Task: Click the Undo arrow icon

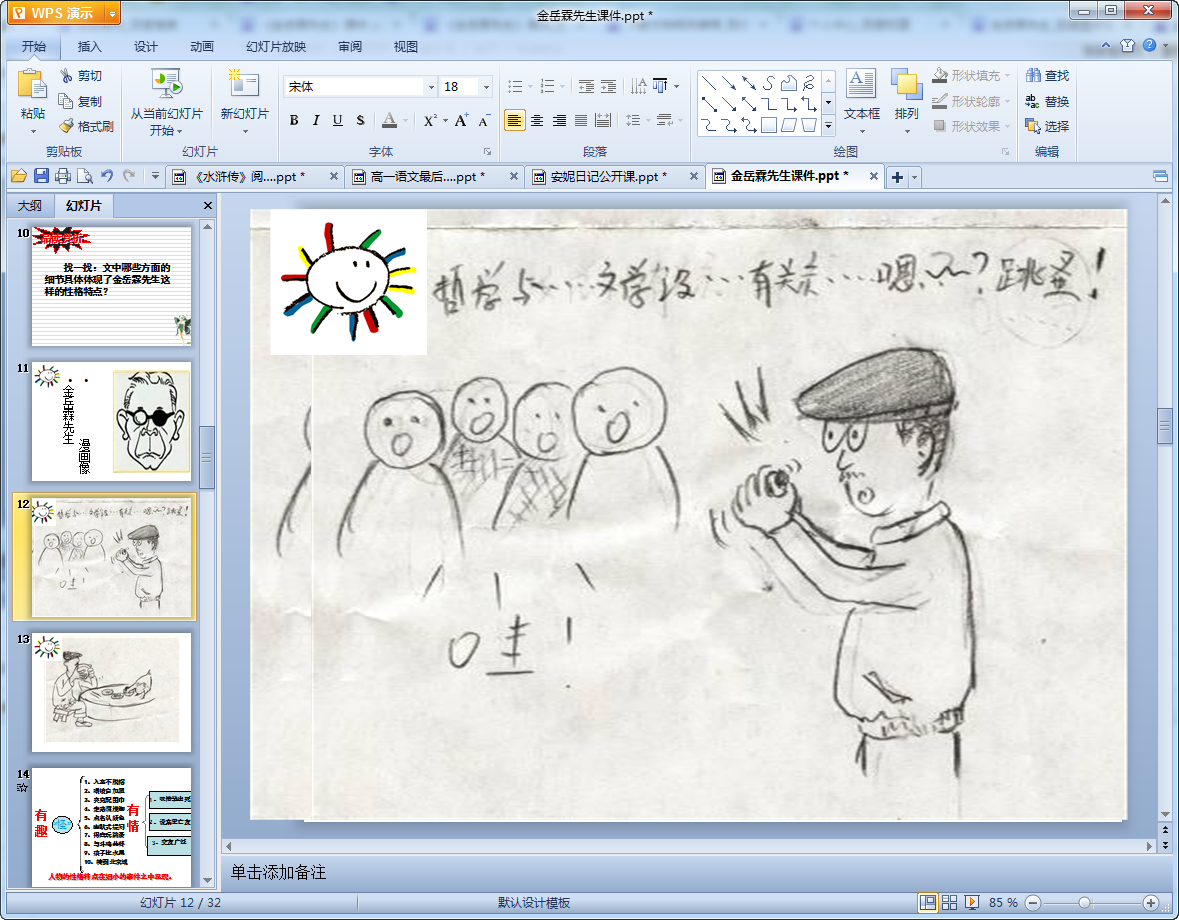Action: point(107,177)
